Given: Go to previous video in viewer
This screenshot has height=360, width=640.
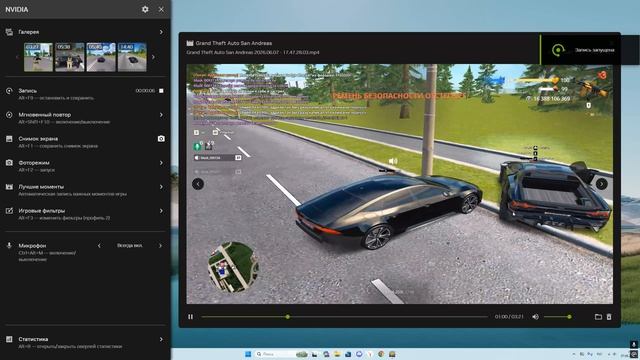Looking at the screenshot, I should 198,184.
